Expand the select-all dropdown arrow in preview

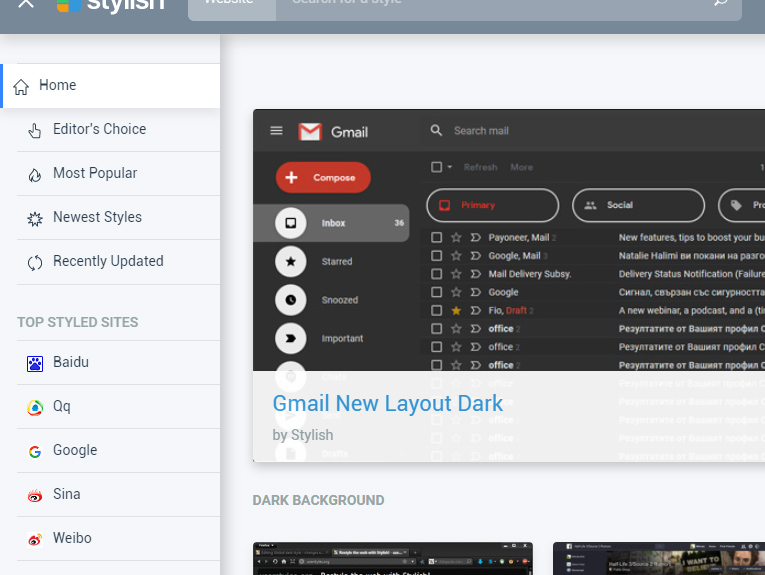(x=450, y=167)
